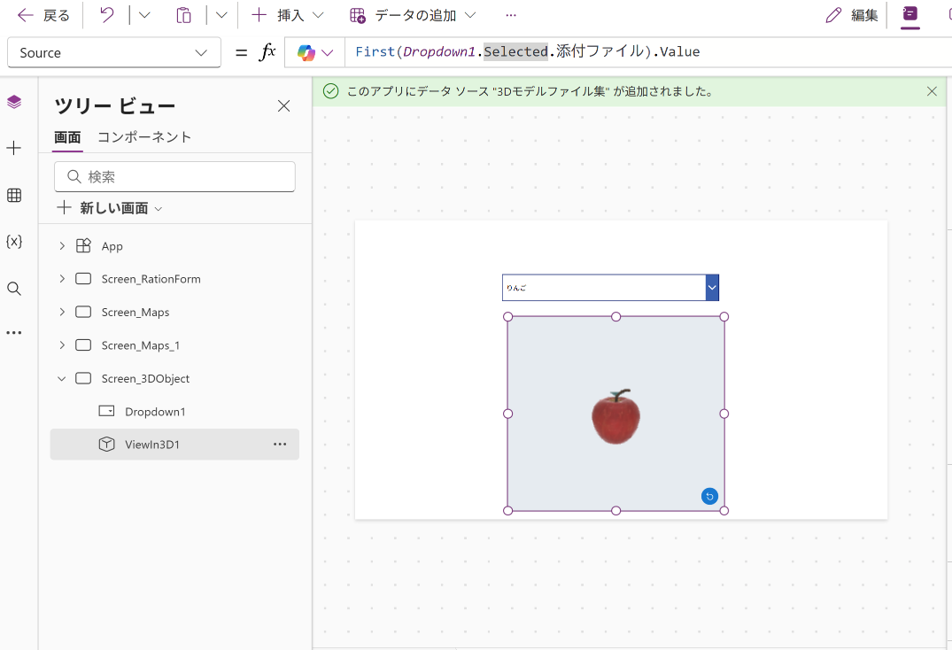Open the りんご dropdown on canvas
The width and height of the screenshot is (952, 650).
(711, 288)
